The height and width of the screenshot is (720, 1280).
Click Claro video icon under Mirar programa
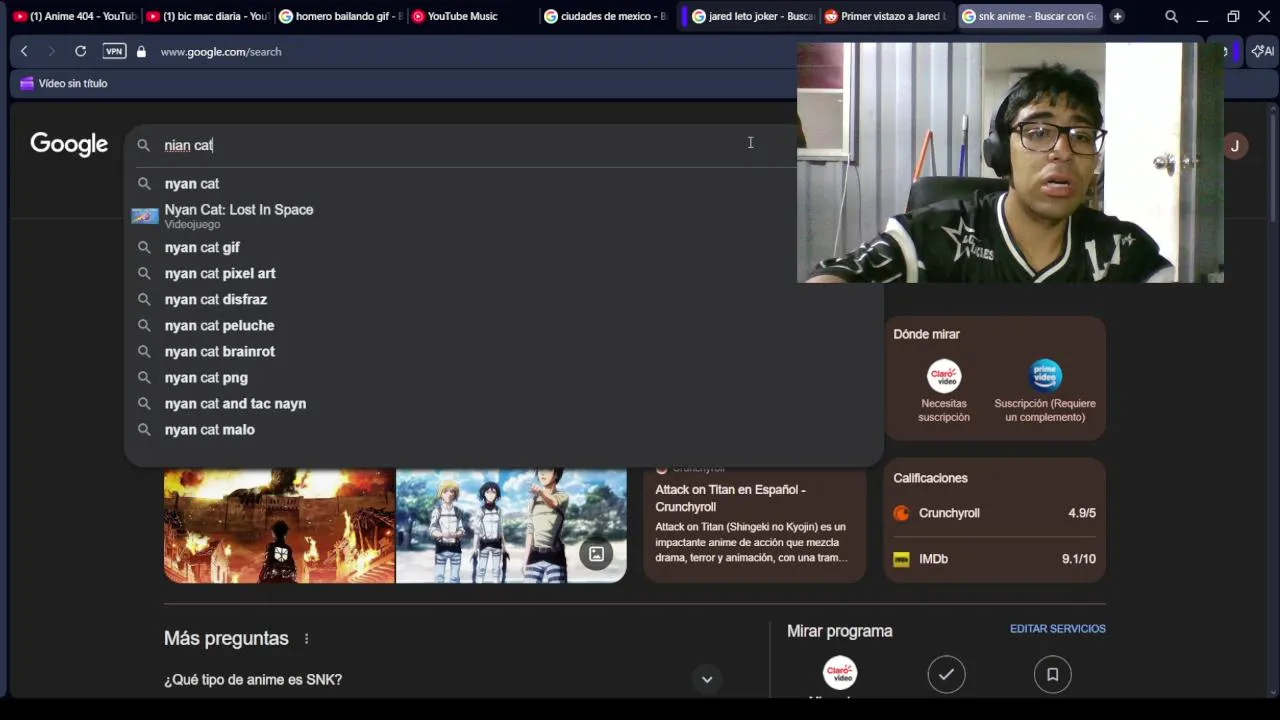click(x=840, y=673)
